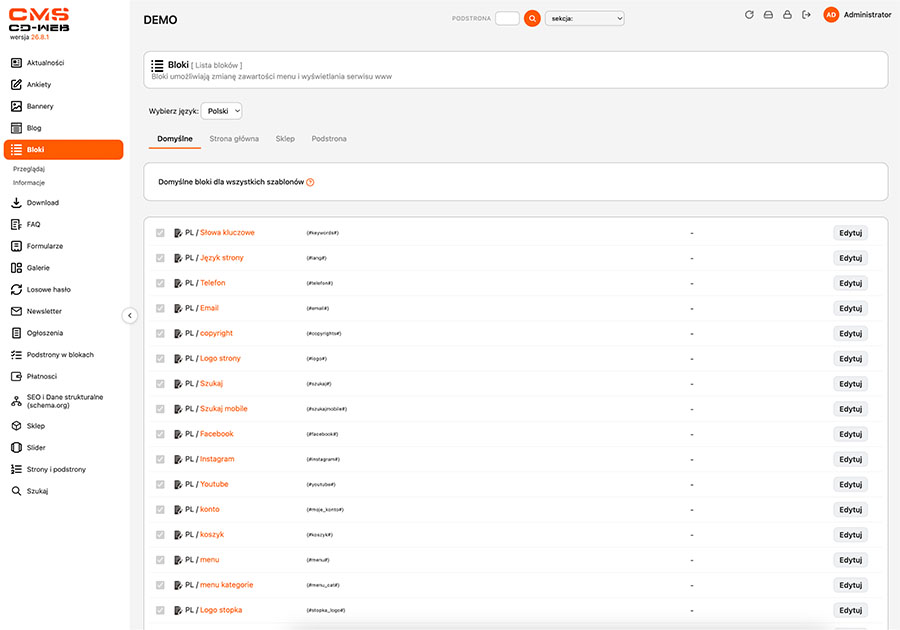Click the refresh icon in top bar

[x=749, y=15]
